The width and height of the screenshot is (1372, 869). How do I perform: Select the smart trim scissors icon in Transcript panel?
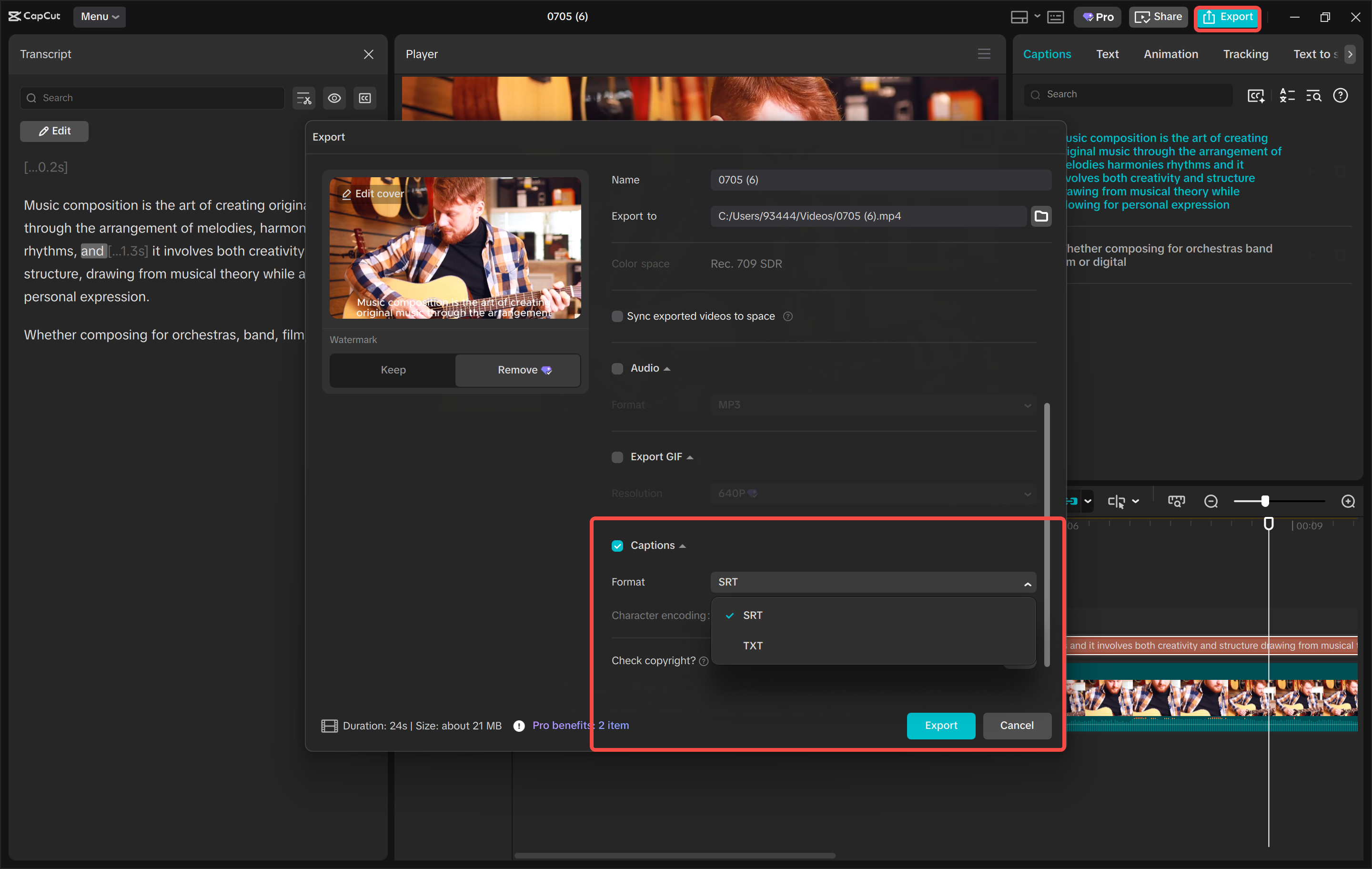(x=303, y=98)
